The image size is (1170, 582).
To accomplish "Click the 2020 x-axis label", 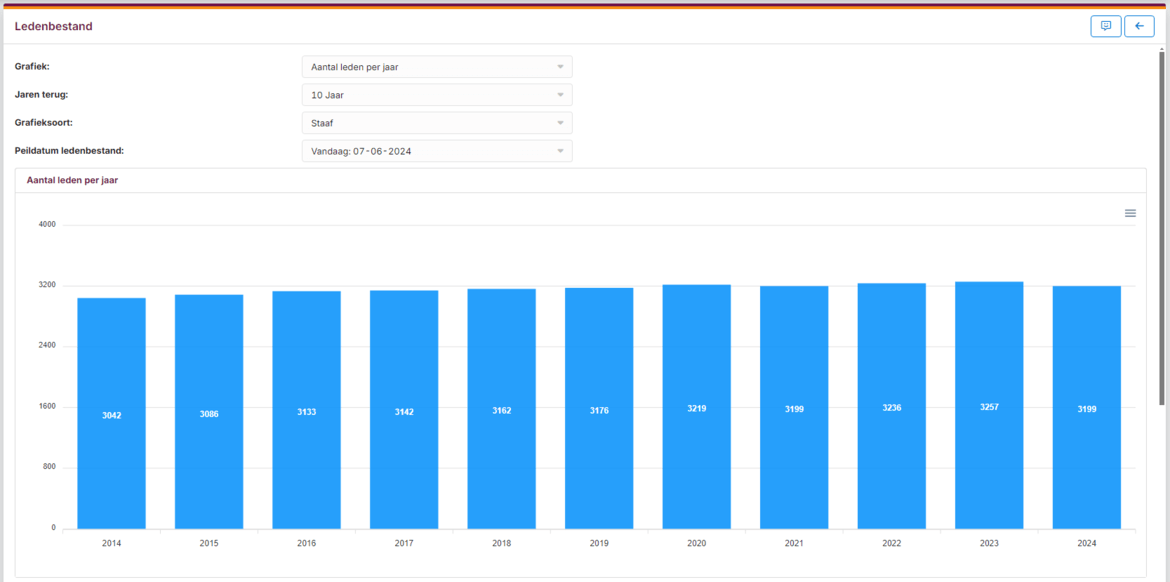I will pyautogui.click(x=697, y=544).
